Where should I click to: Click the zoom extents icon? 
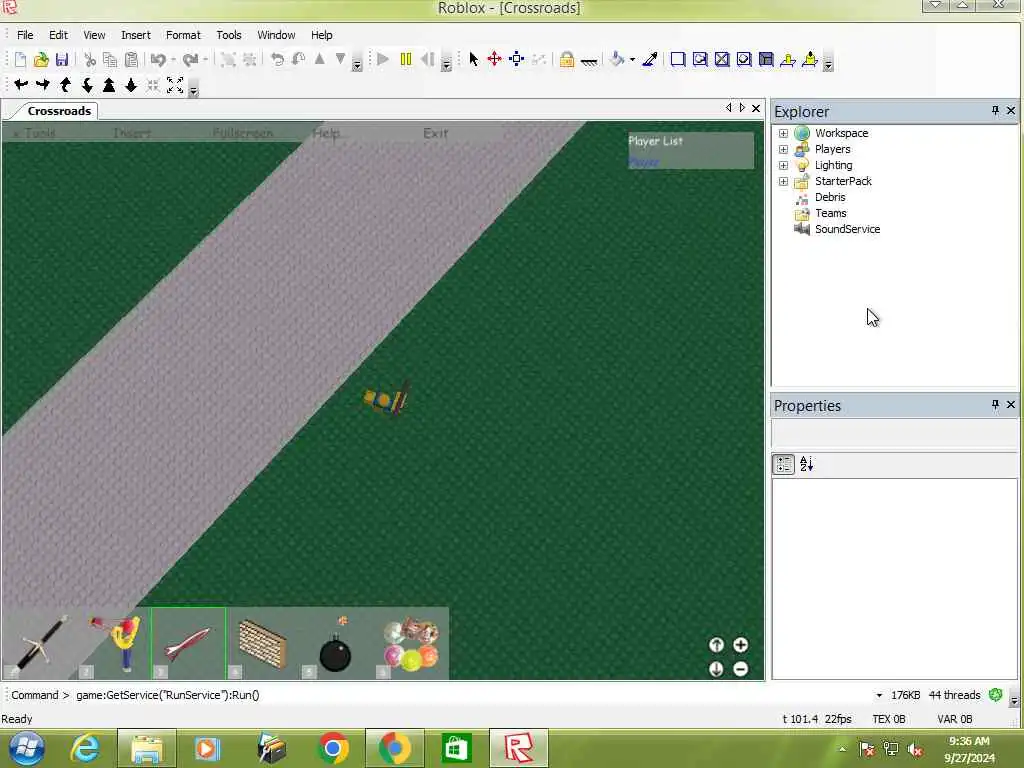175,85
